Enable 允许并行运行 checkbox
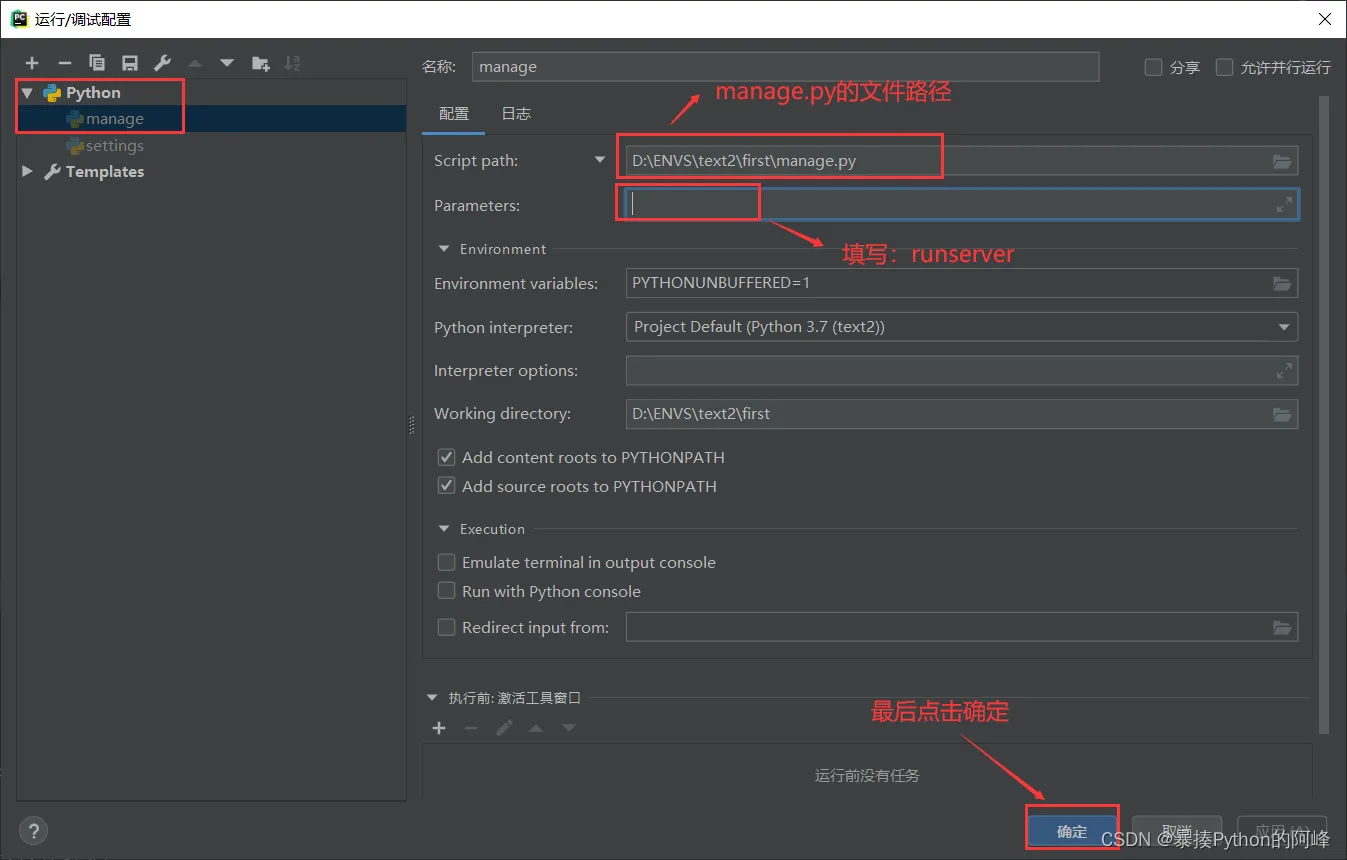 [1224, 67]
